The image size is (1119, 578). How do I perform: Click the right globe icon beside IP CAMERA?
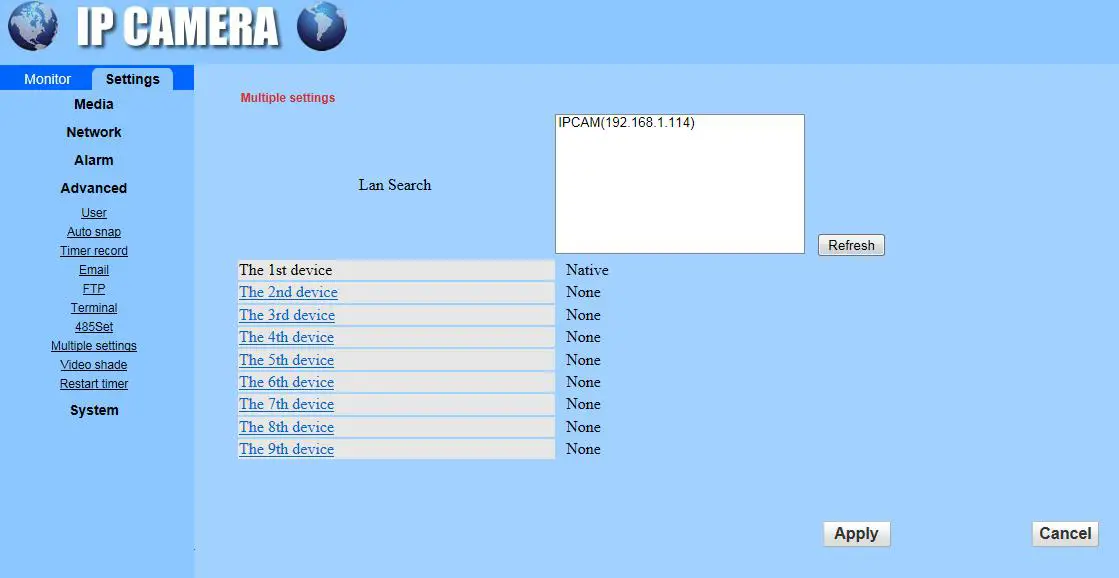pyautogui.click(x=320, y=28)
